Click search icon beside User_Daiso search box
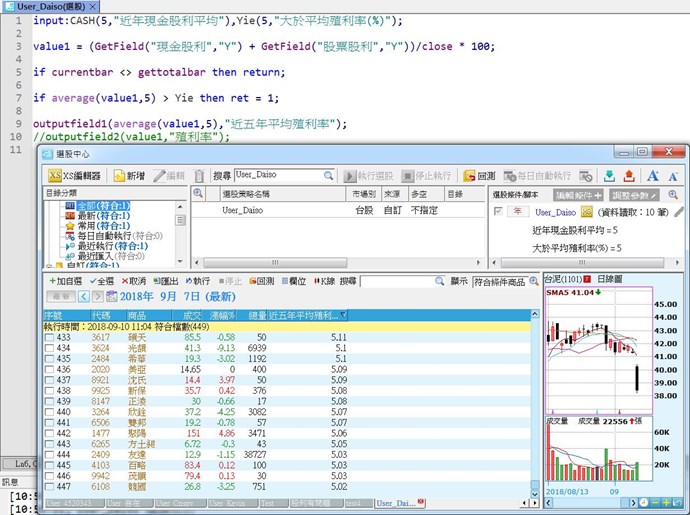Viewport: 690px width, 515px height. tap(327, 175)
